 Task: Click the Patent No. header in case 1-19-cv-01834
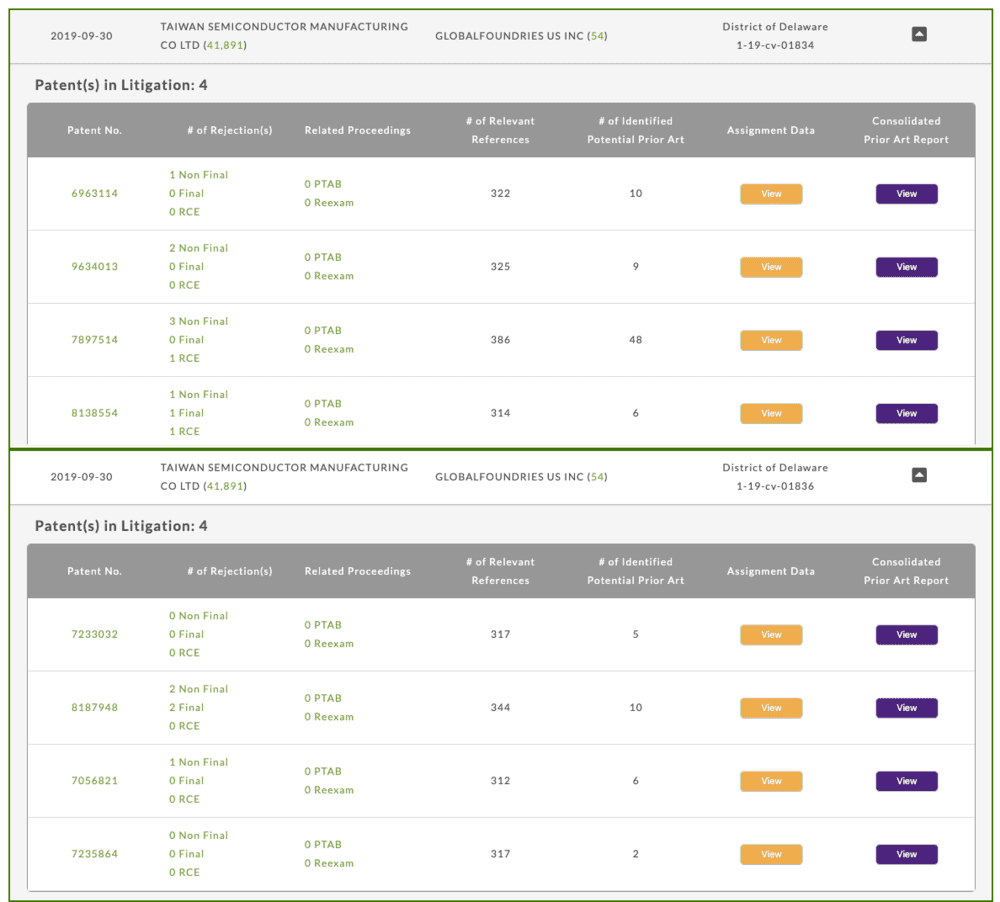(94, 130)
